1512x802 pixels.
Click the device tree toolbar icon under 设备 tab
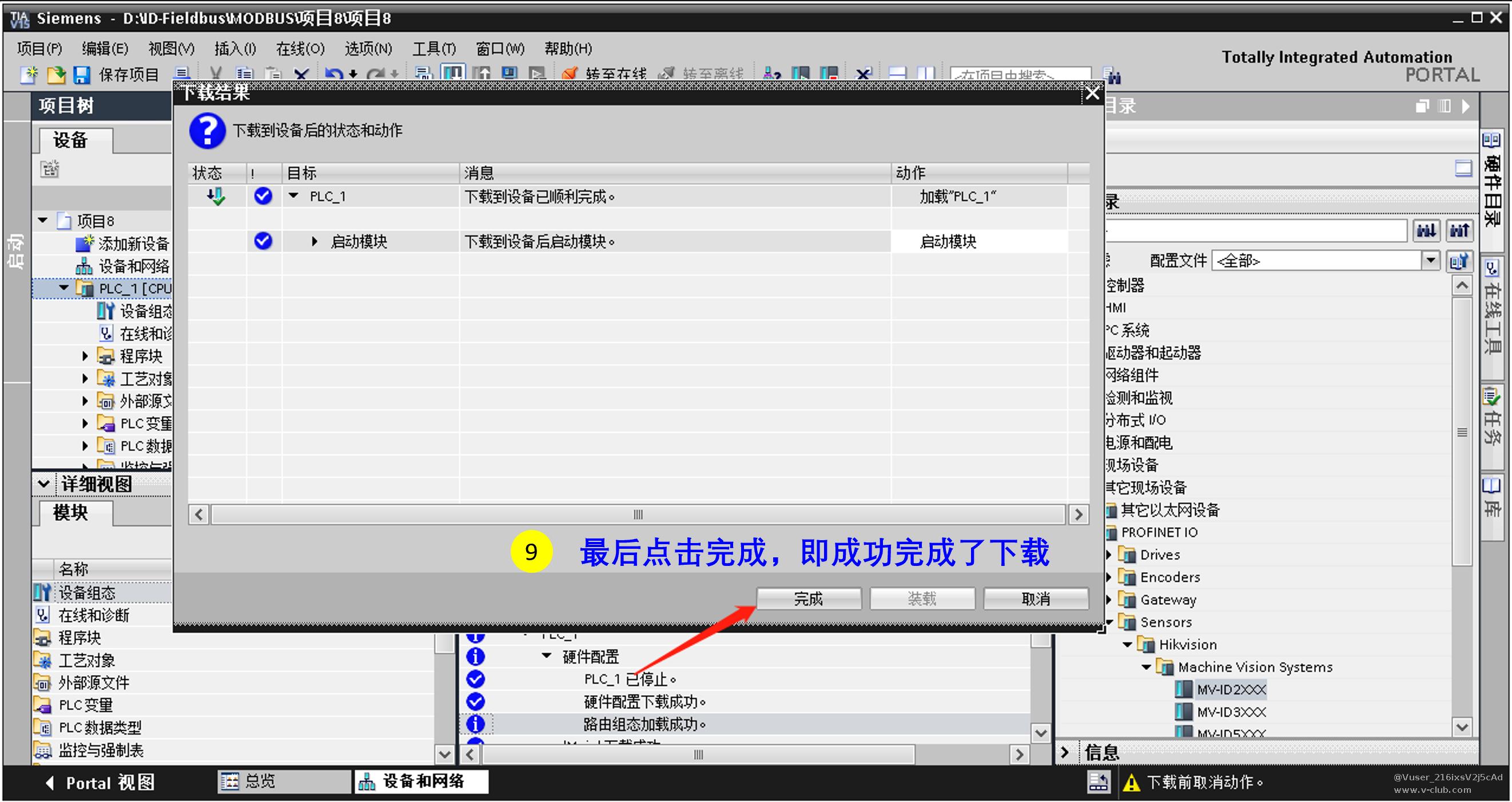(50, 169)
